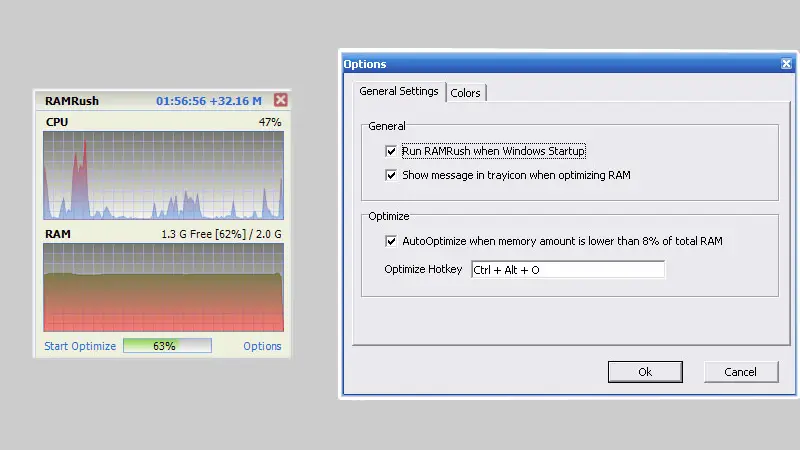The image size is (800, 450).
Task: Open the Options link in RAMRush
Action: [x=262, y=346]
